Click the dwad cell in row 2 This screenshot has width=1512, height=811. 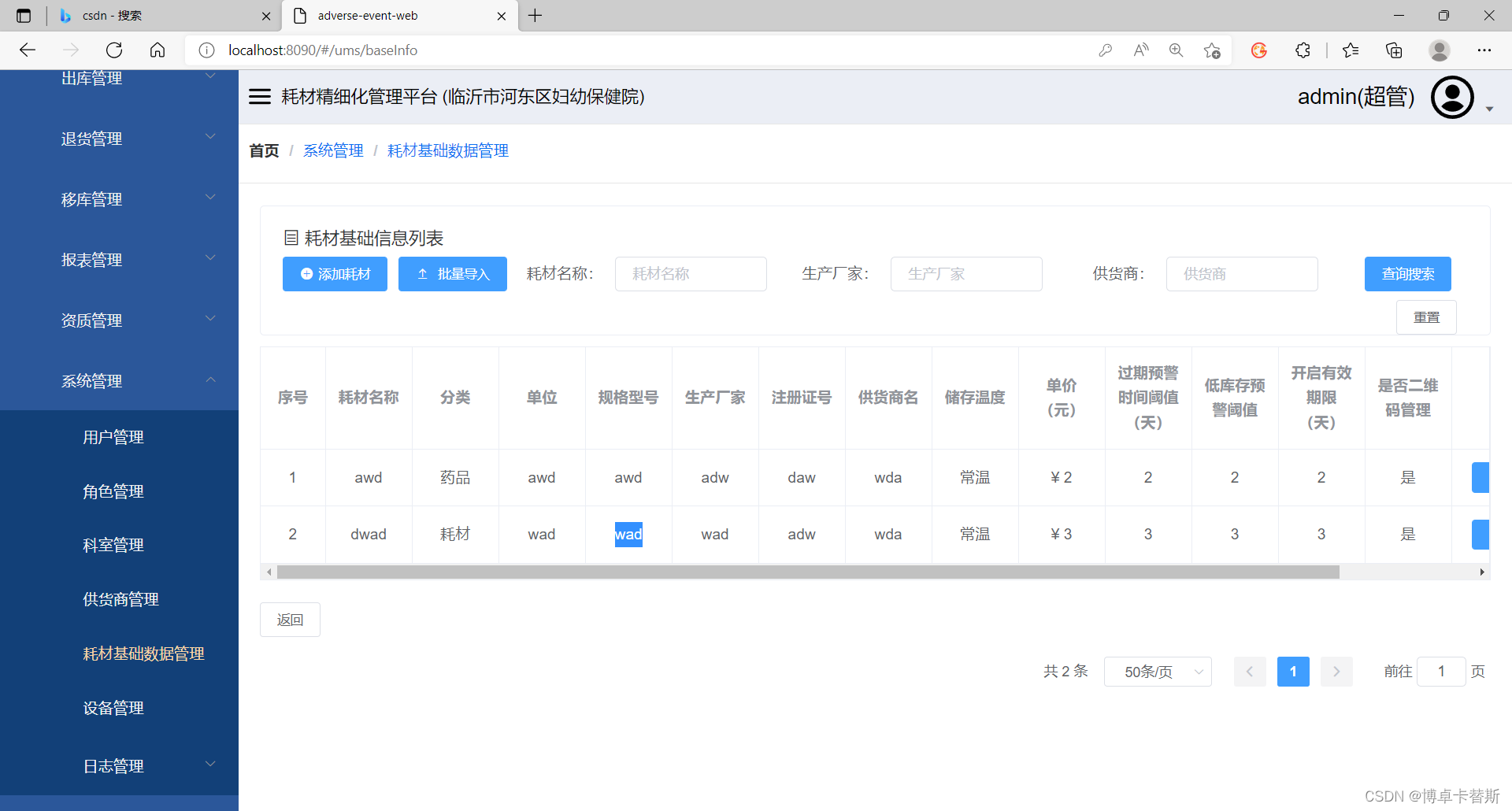point(369,534)
